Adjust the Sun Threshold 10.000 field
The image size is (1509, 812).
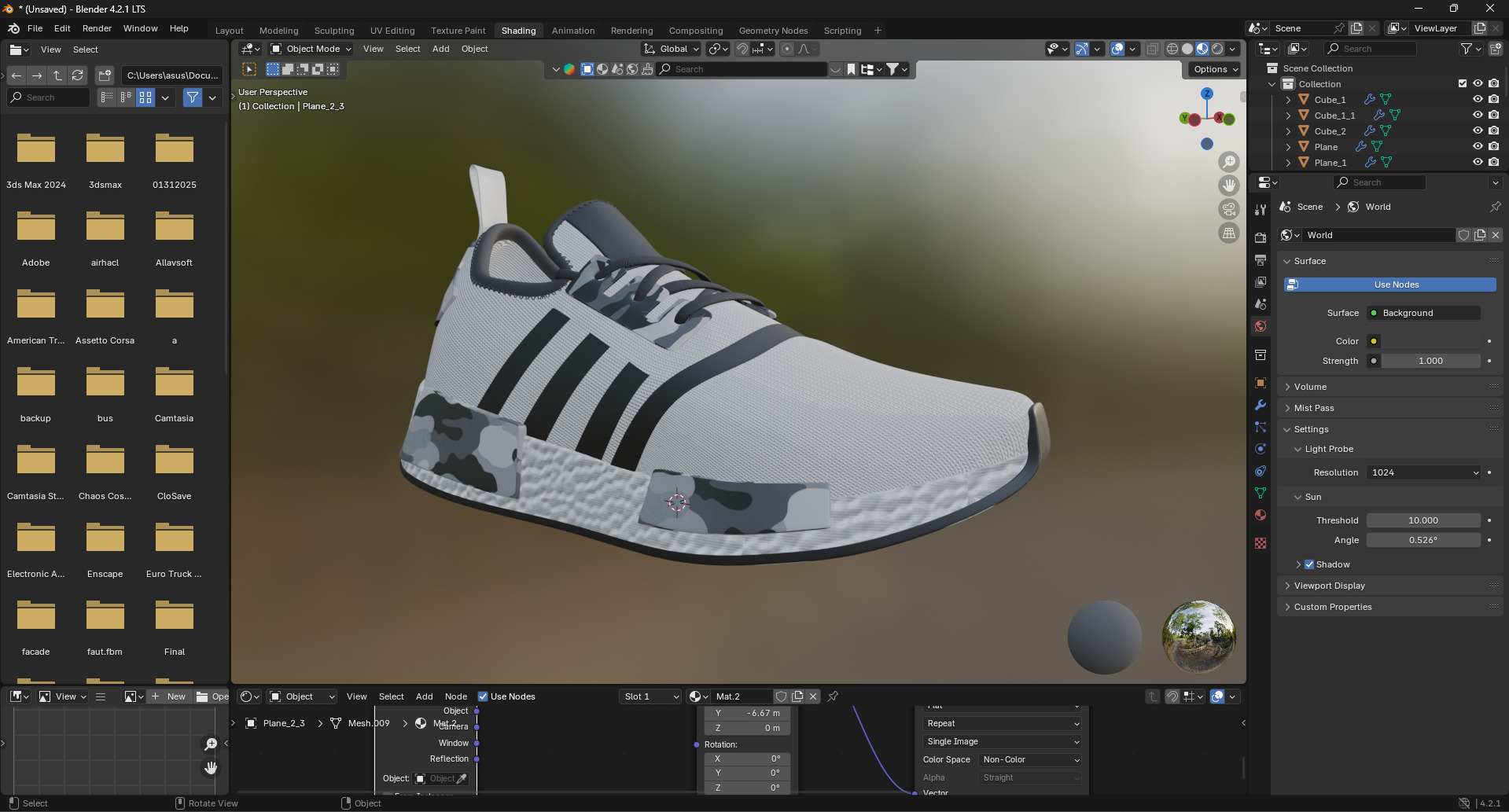click(x=1423, y=520)
